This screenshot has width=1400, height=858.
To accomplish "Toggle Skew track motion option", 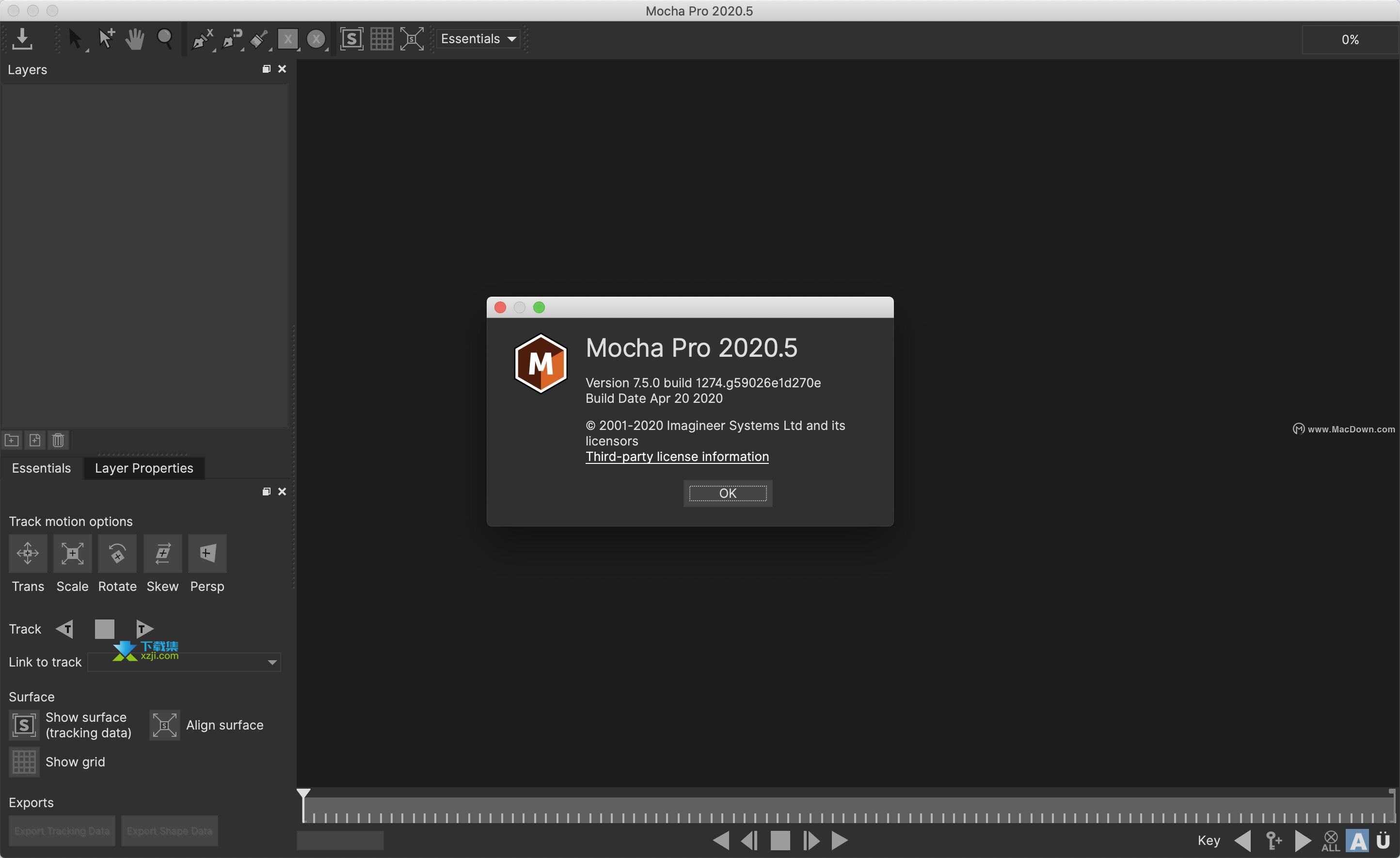I will (x=163, y=554).
